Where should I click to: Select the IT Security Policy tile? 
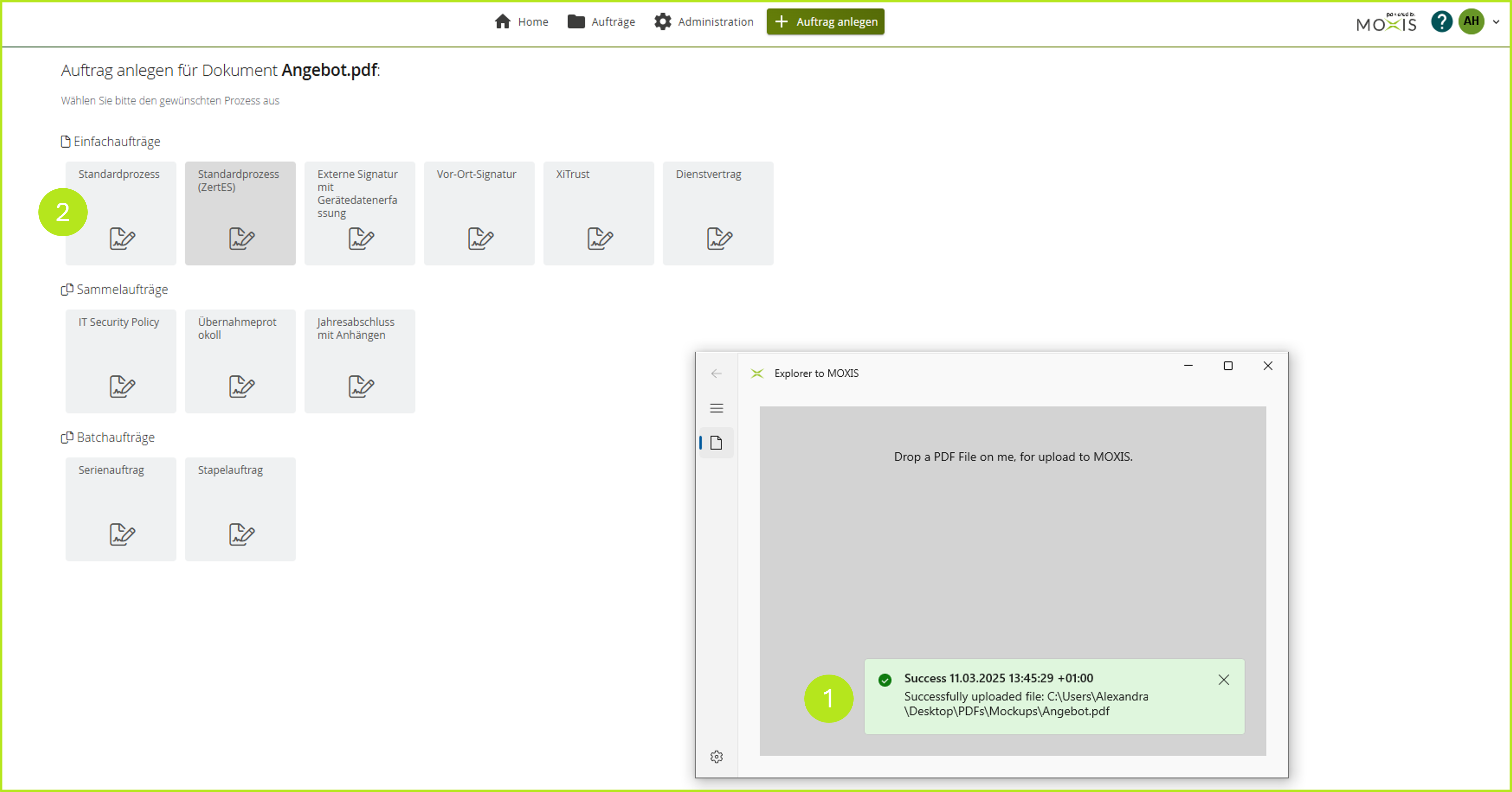tap(121, 361)
